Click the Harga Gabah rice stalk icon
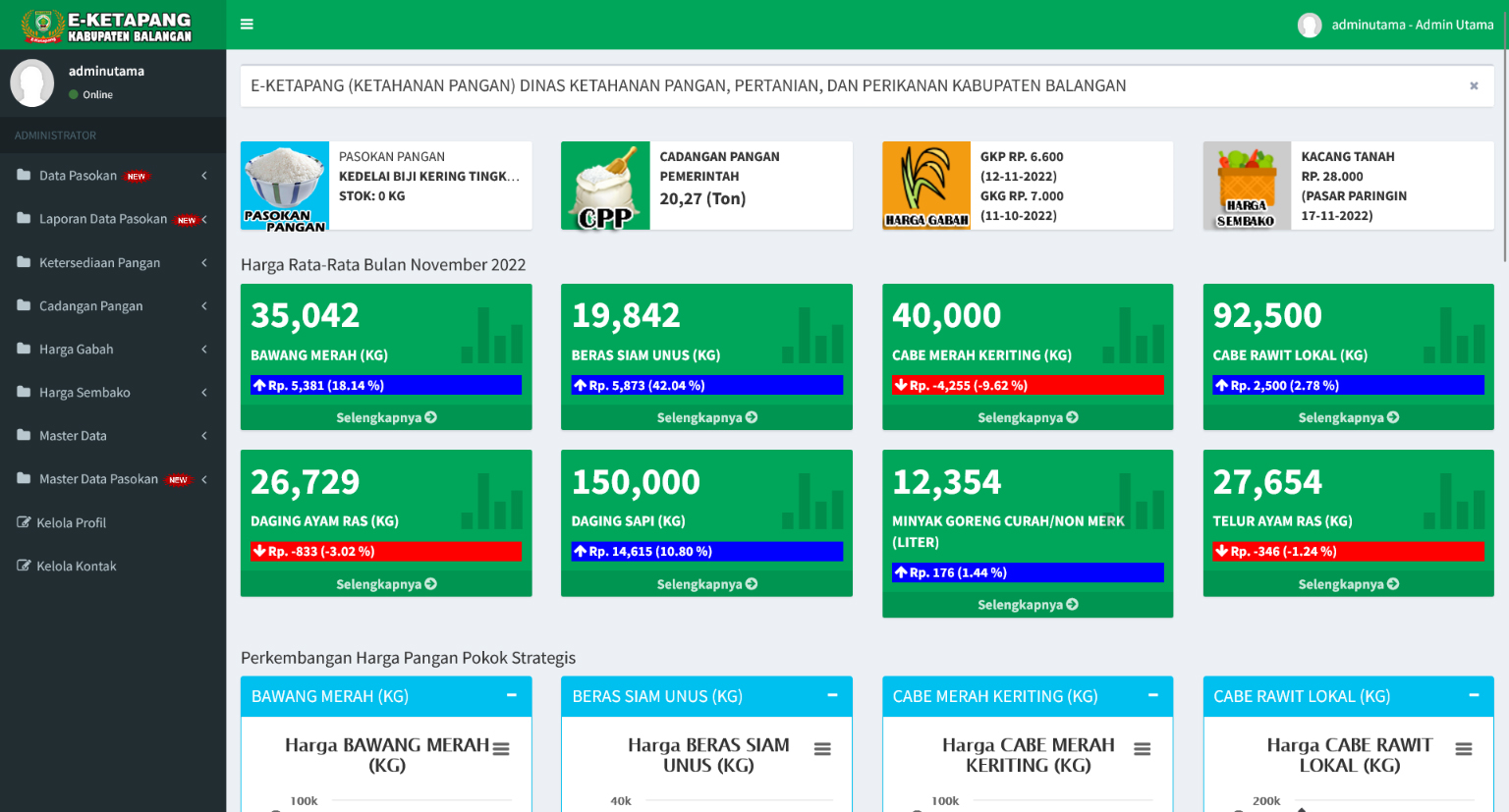The width and height of the screenshot is (1509, 812). (925, 186)
